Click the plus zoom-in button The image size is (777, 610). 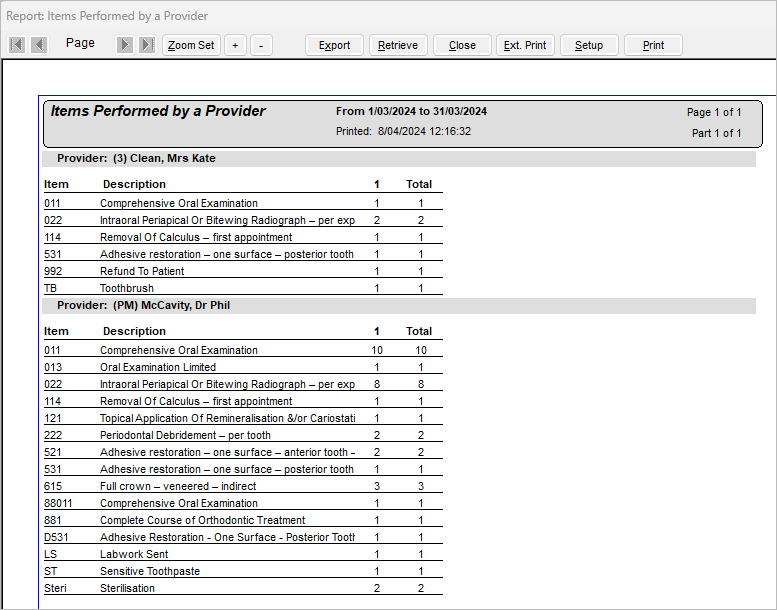(x=235, y=45)
